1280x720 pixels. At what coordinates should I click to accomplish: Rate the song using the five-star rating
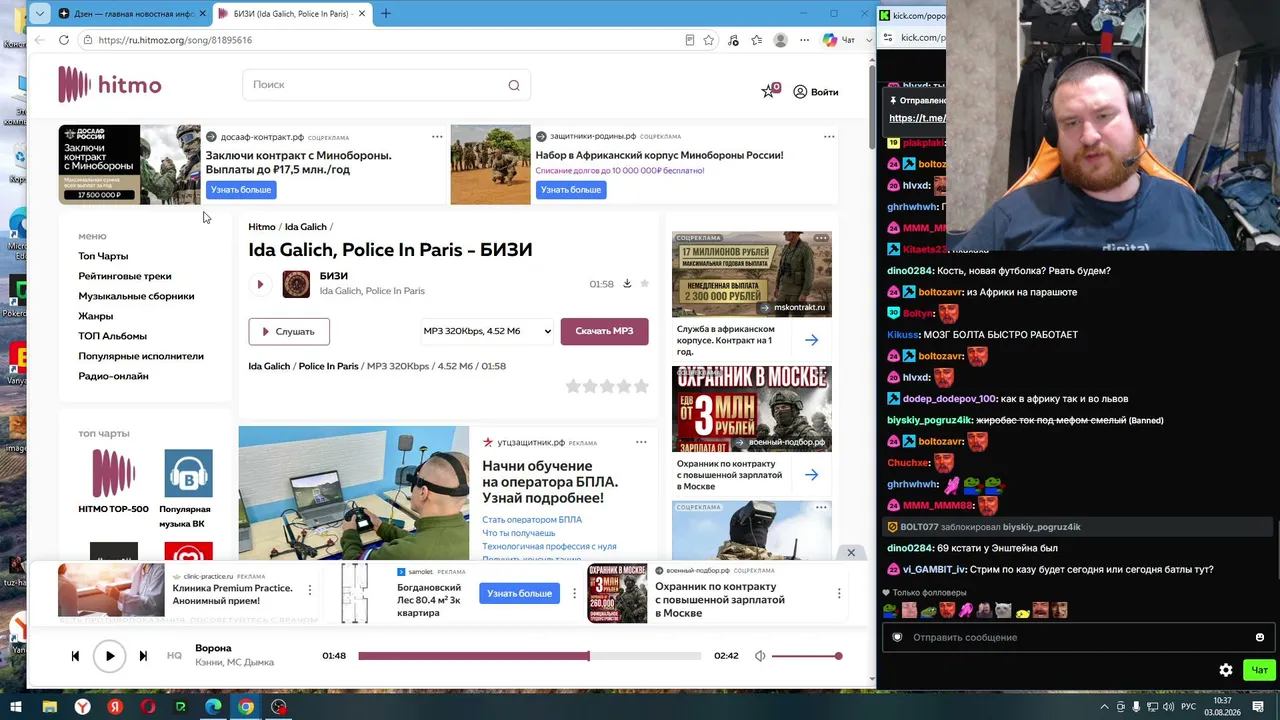click(x=607, y=386)
